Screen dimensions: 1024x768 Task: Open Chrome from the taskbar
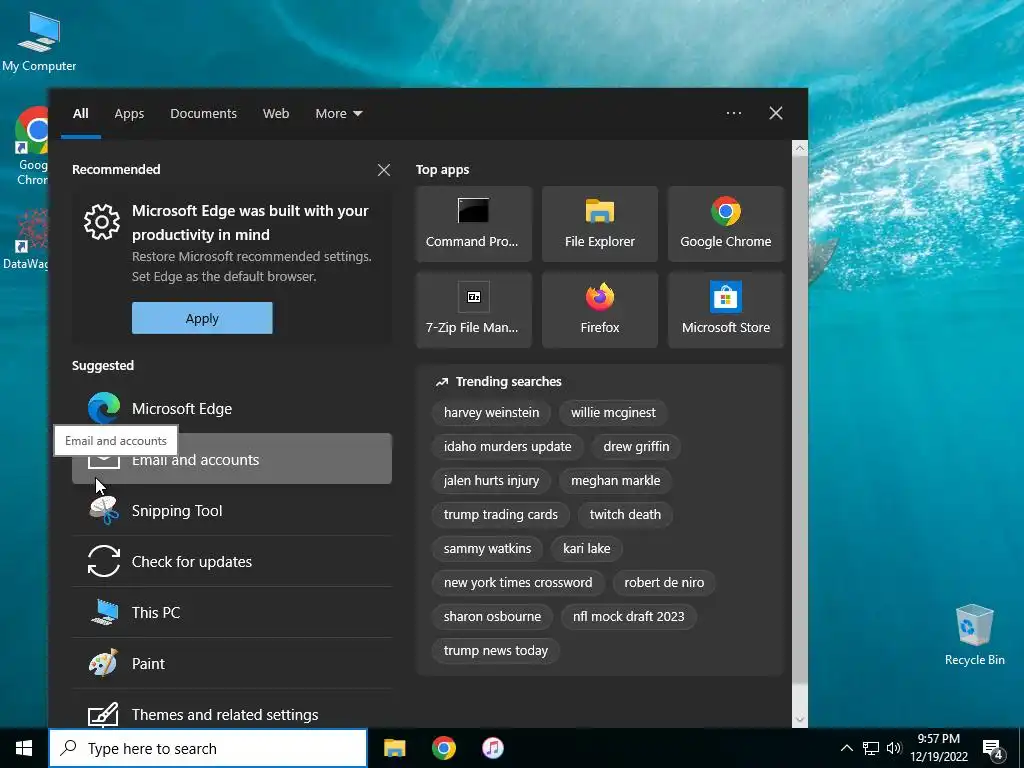click(x=443, y=748)
